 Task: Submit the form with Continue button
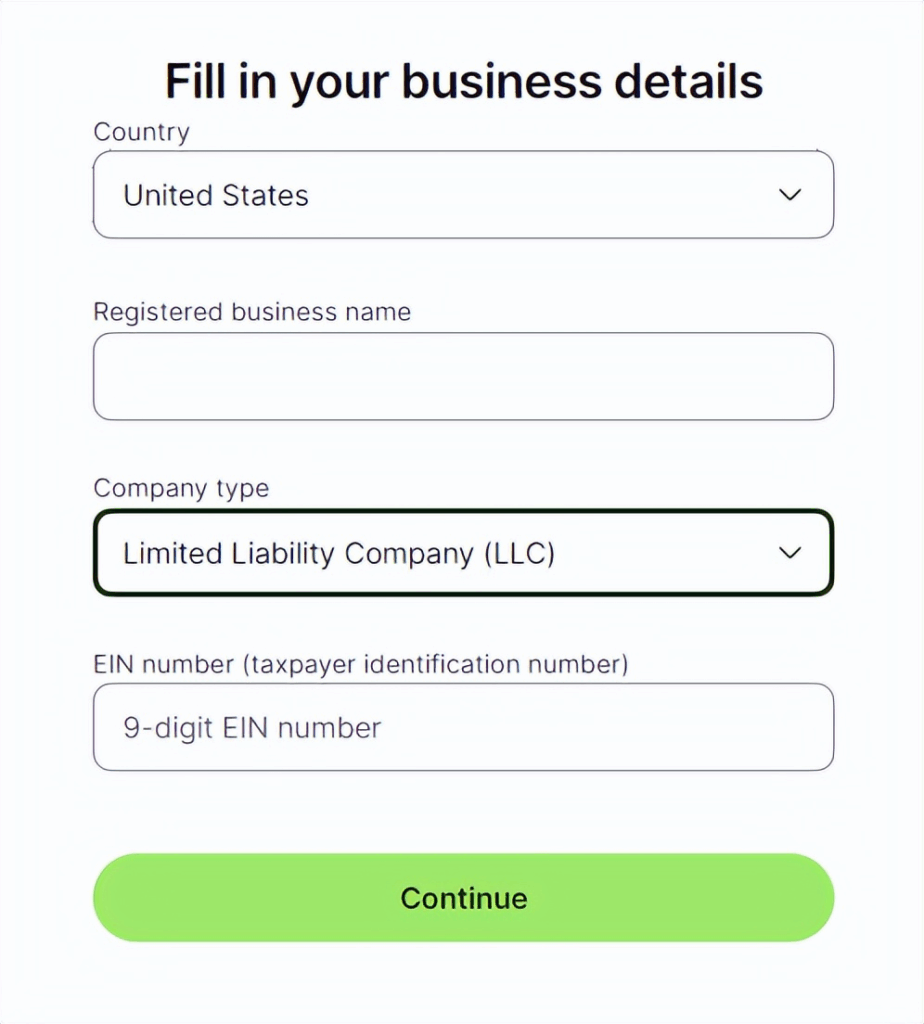tap(464, 897)
